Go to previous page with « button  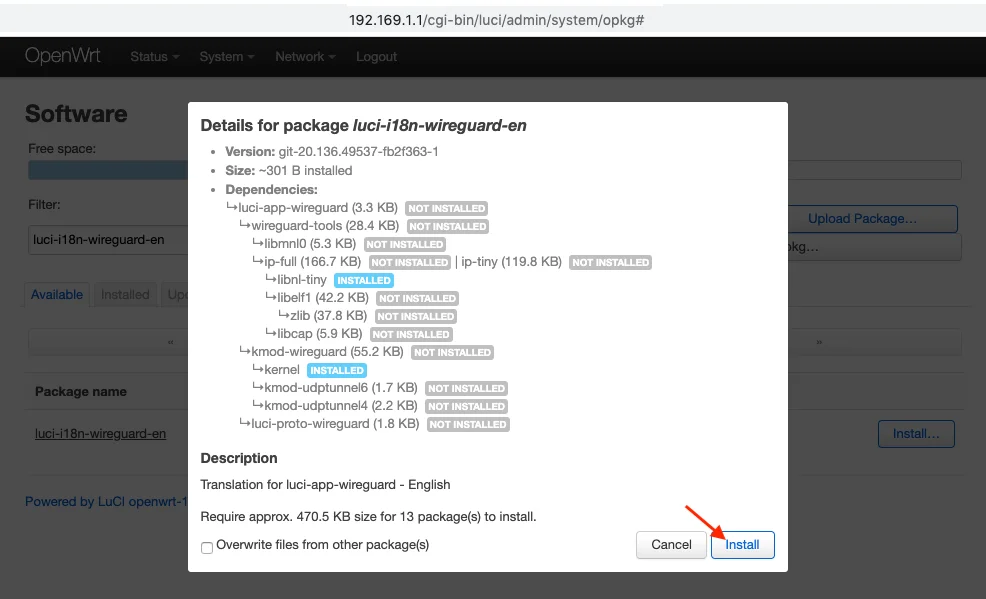click(x=170, y=343)
